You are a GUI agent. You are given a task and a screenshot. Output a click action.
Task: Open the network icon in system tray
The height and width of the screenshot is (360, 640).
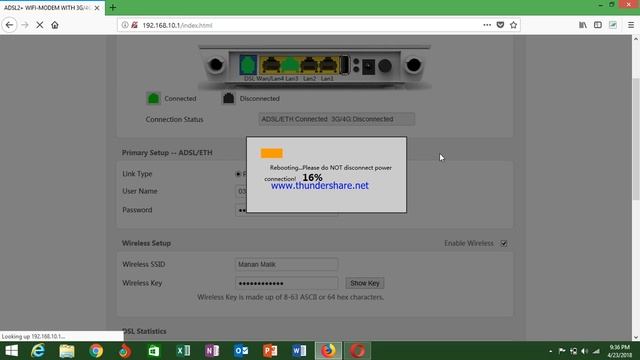(596, 351)
